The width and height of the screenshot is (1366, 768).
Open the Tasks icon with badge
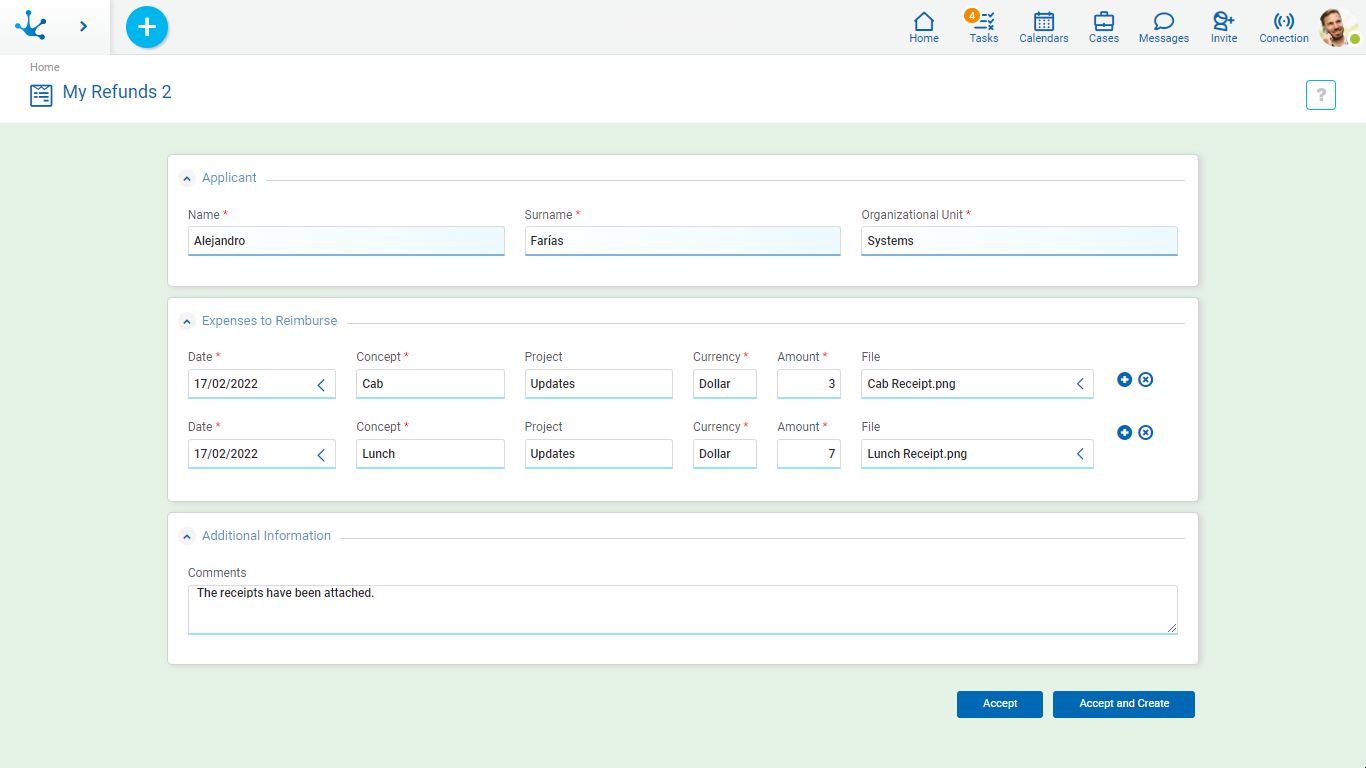[x=983, y=27]
